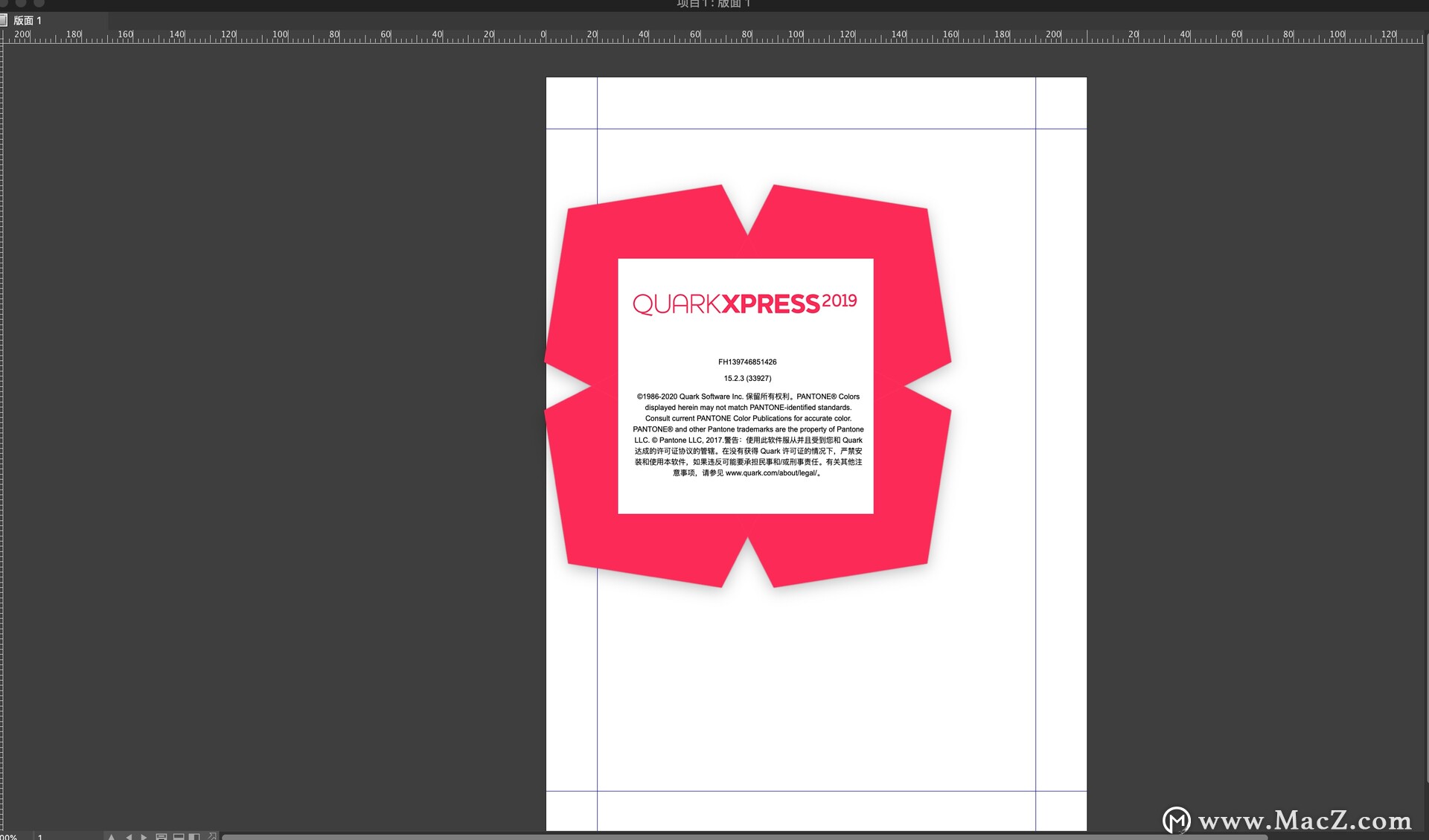Screen dimensions: 1429x840
Task: Click the zoom percentage field
Action: [x=15, y=836]
